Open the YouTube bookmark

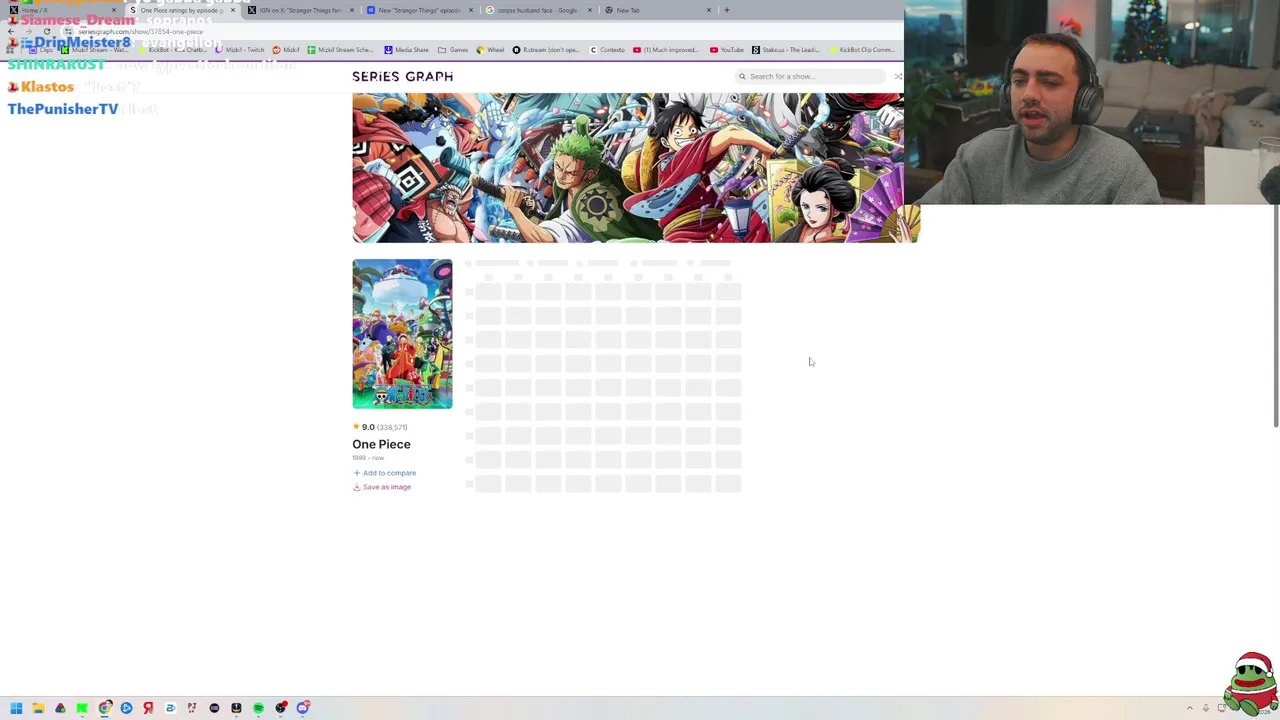point(727,50)
